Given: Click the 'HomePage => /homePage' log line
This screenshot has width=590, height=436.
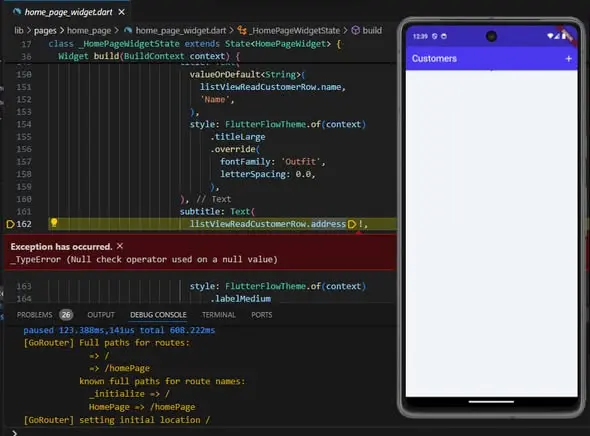Looking at the screenshot, I should tap(142, 407).
